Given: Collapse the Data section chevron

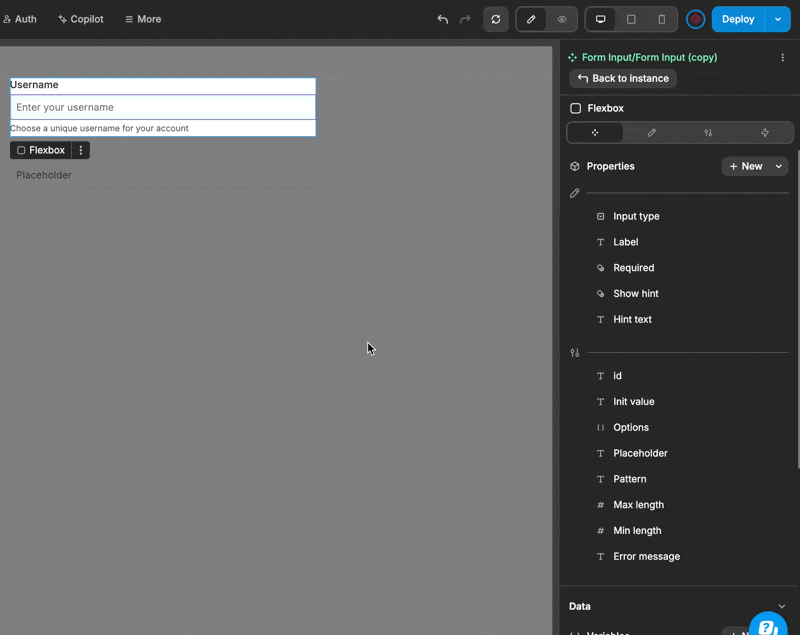Looking at the screenshot, I should pyautogui.click(x=781, y=606).
